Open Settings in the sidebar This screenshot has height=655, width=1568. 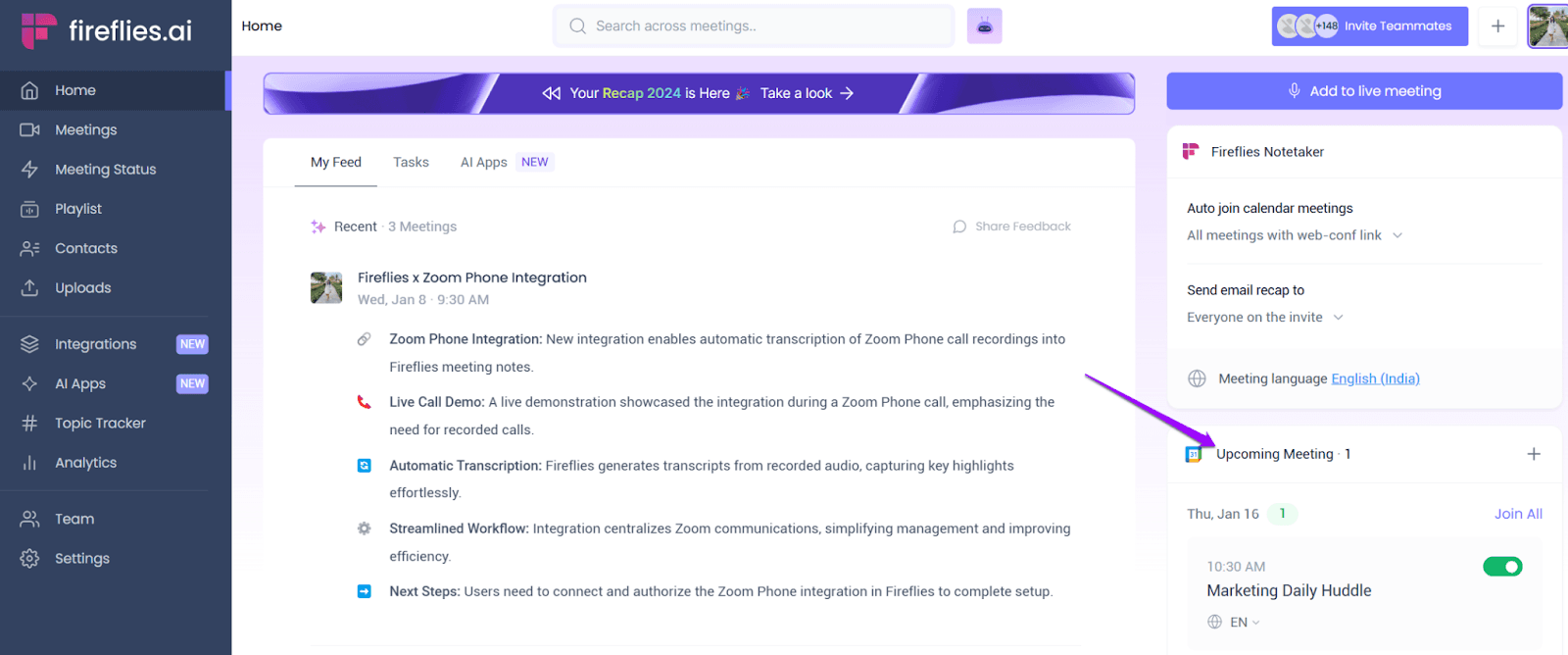(114, 558)
